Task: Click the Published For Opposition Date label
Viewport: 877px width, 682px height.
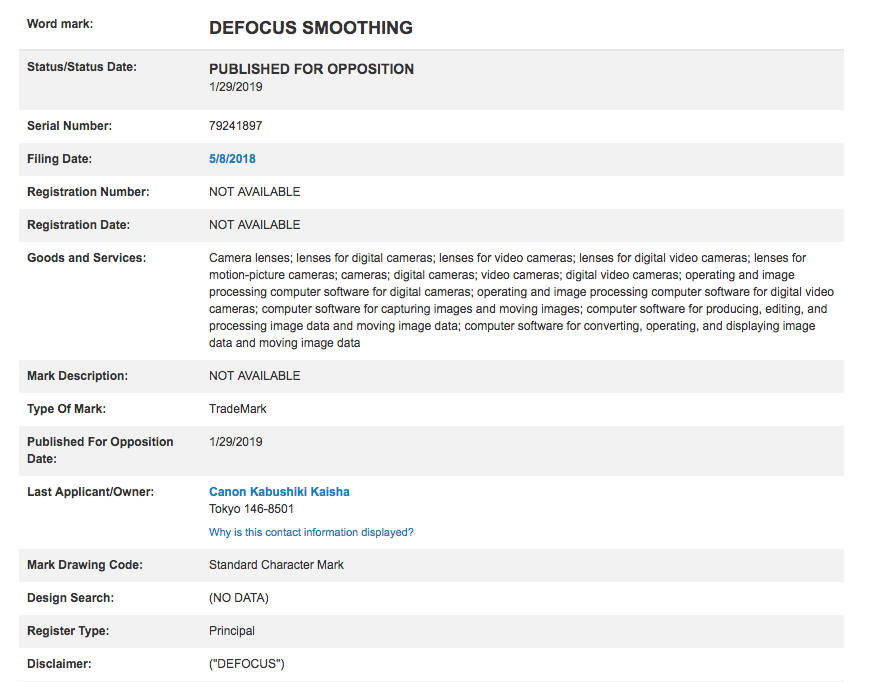Action: click(100, 450)
